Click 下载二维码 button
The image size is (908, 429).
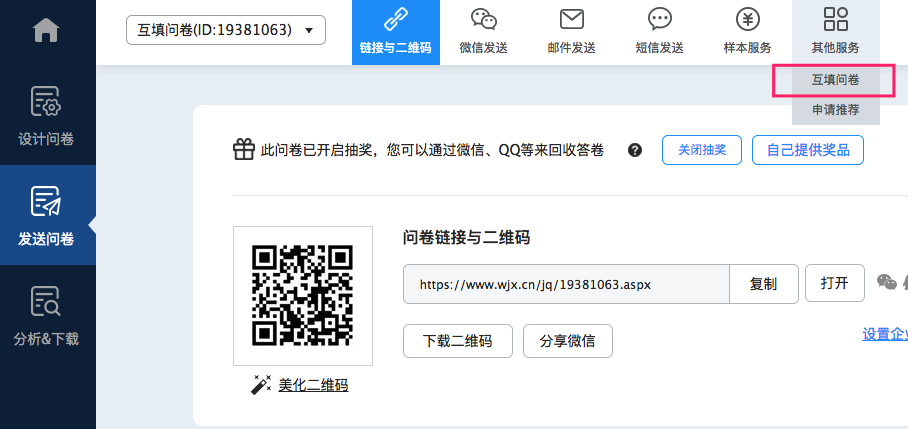(458, 341)
